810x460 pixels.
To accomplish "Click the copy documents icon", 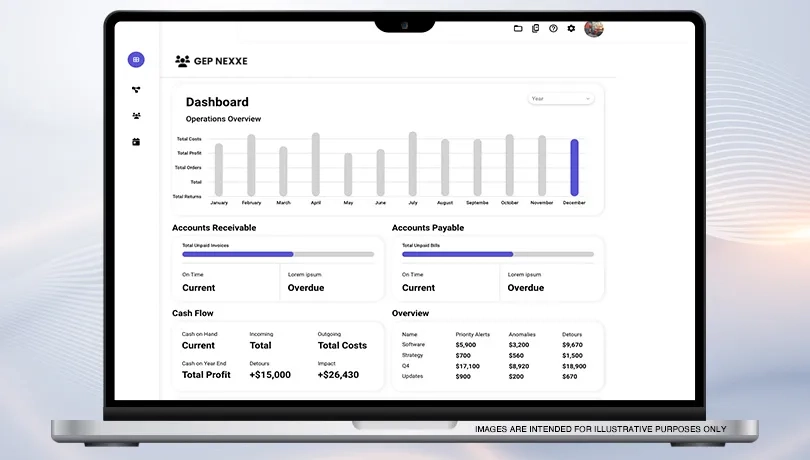I will point(536,29).
